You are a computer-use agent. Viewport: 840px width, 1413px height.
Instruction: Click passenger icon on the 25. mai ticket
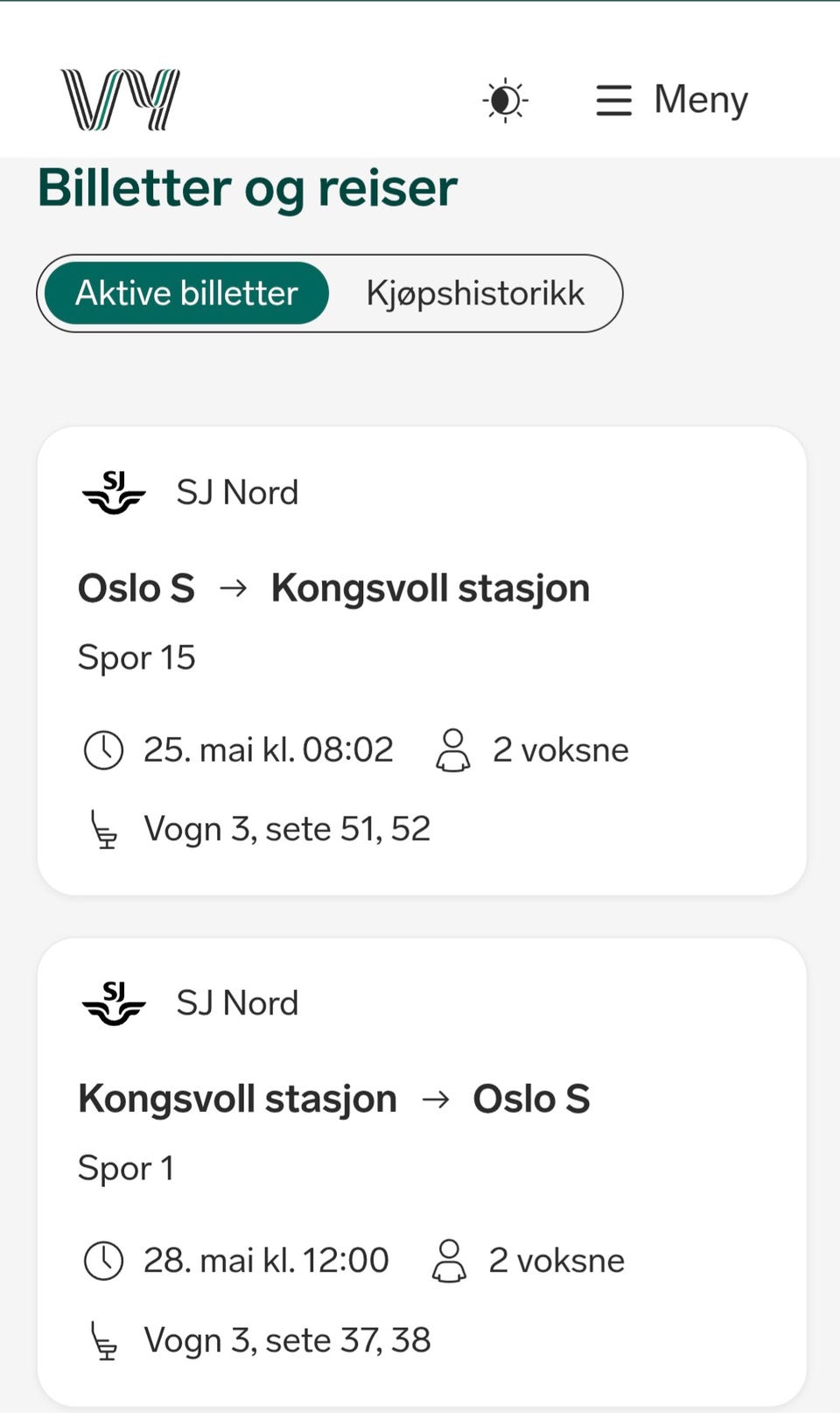pyautogui.click(x=452, y=750)
